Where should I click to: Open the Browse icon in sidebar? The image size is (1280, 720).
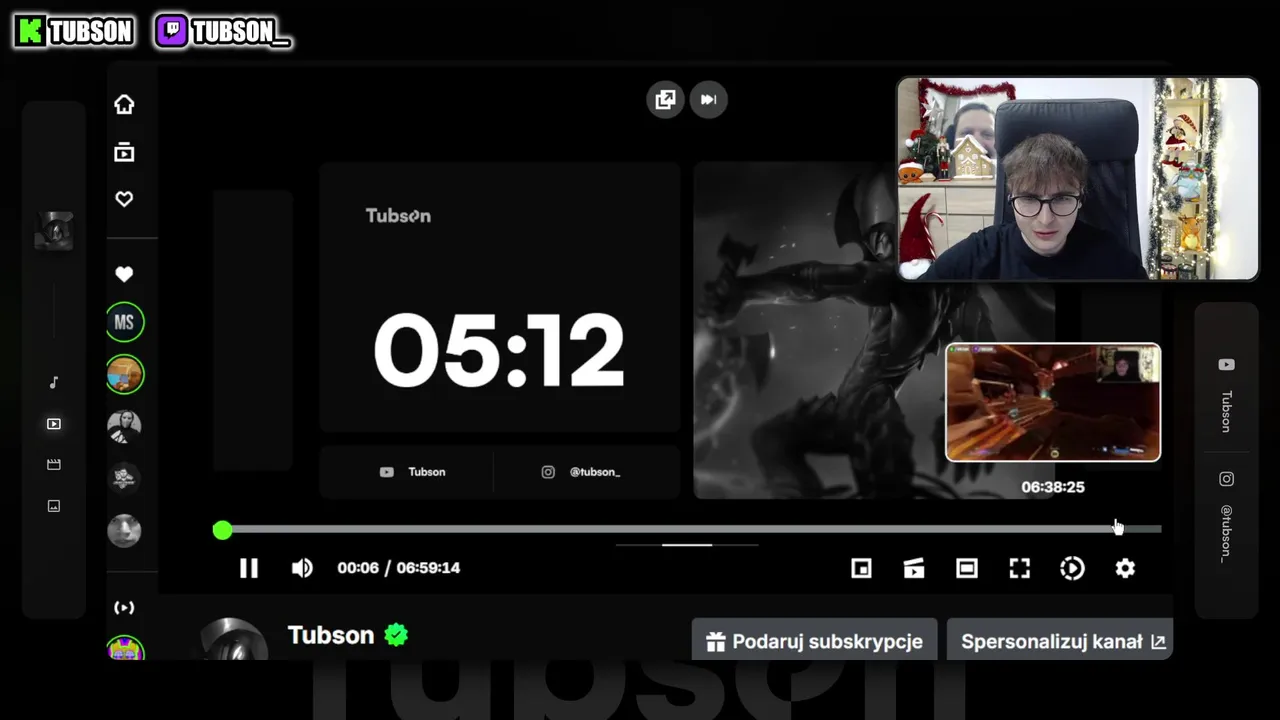pos(124,152)
